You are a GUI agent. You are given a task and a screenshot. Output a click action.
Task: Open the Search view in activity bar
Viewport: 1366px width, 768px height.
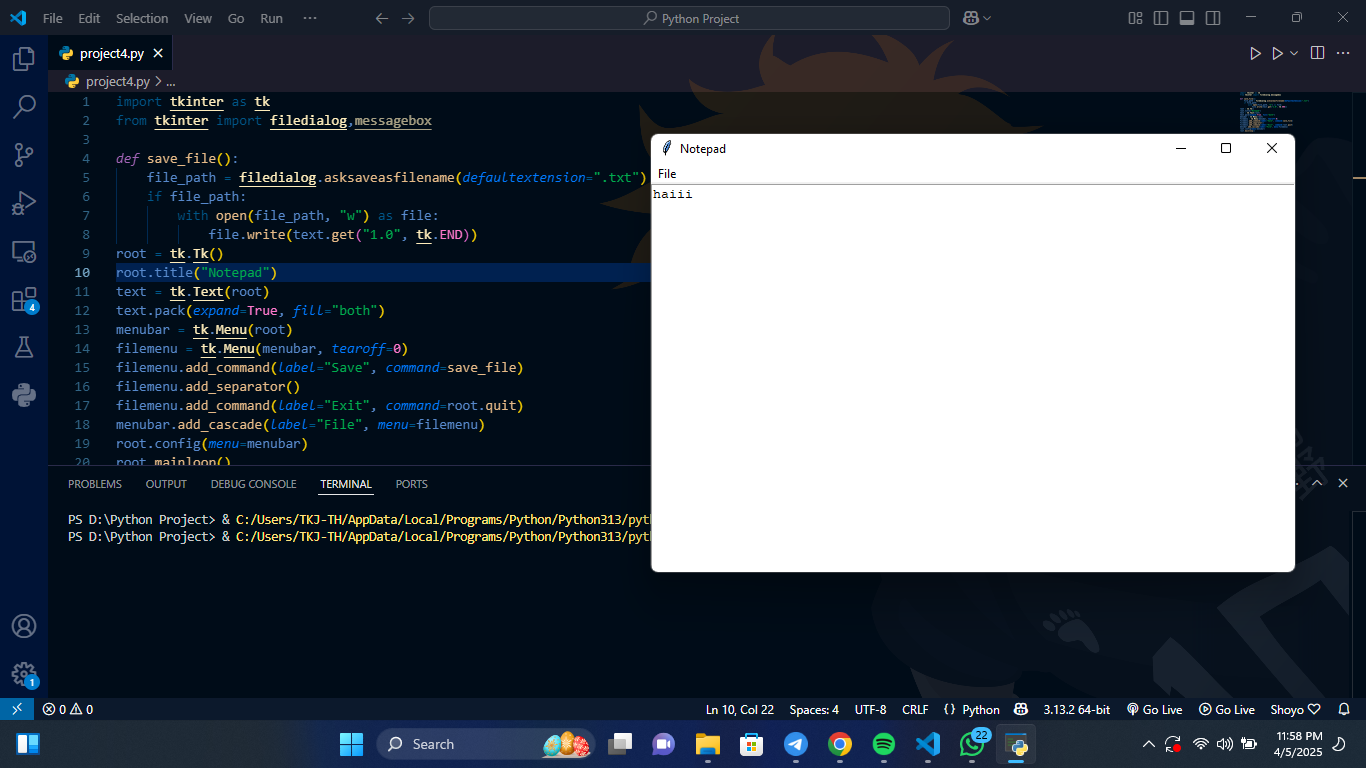click(x=24, y=106)
